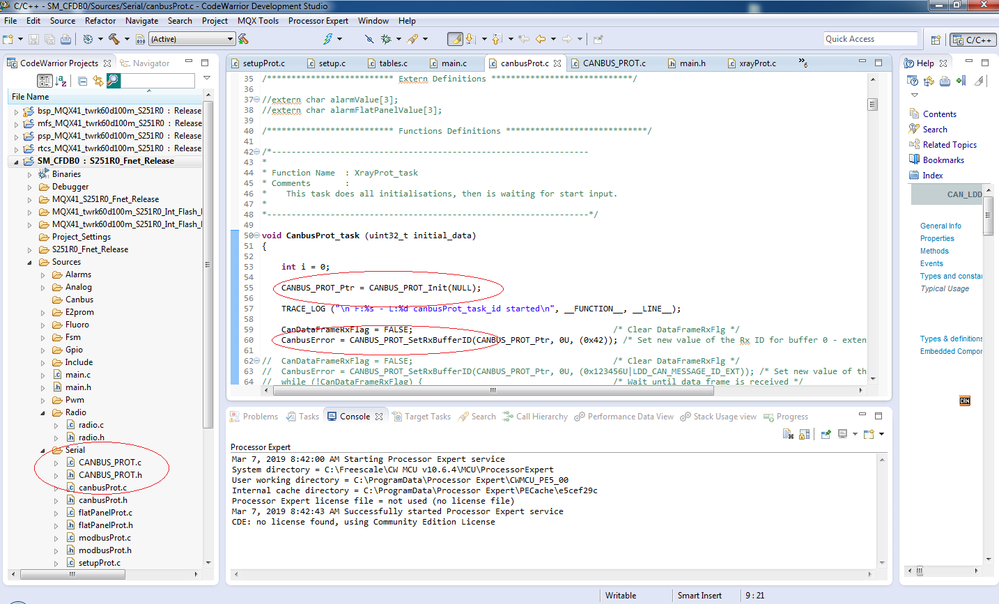
Task: Show the hidden editor tabs list chevron
Action: (803, 62)
